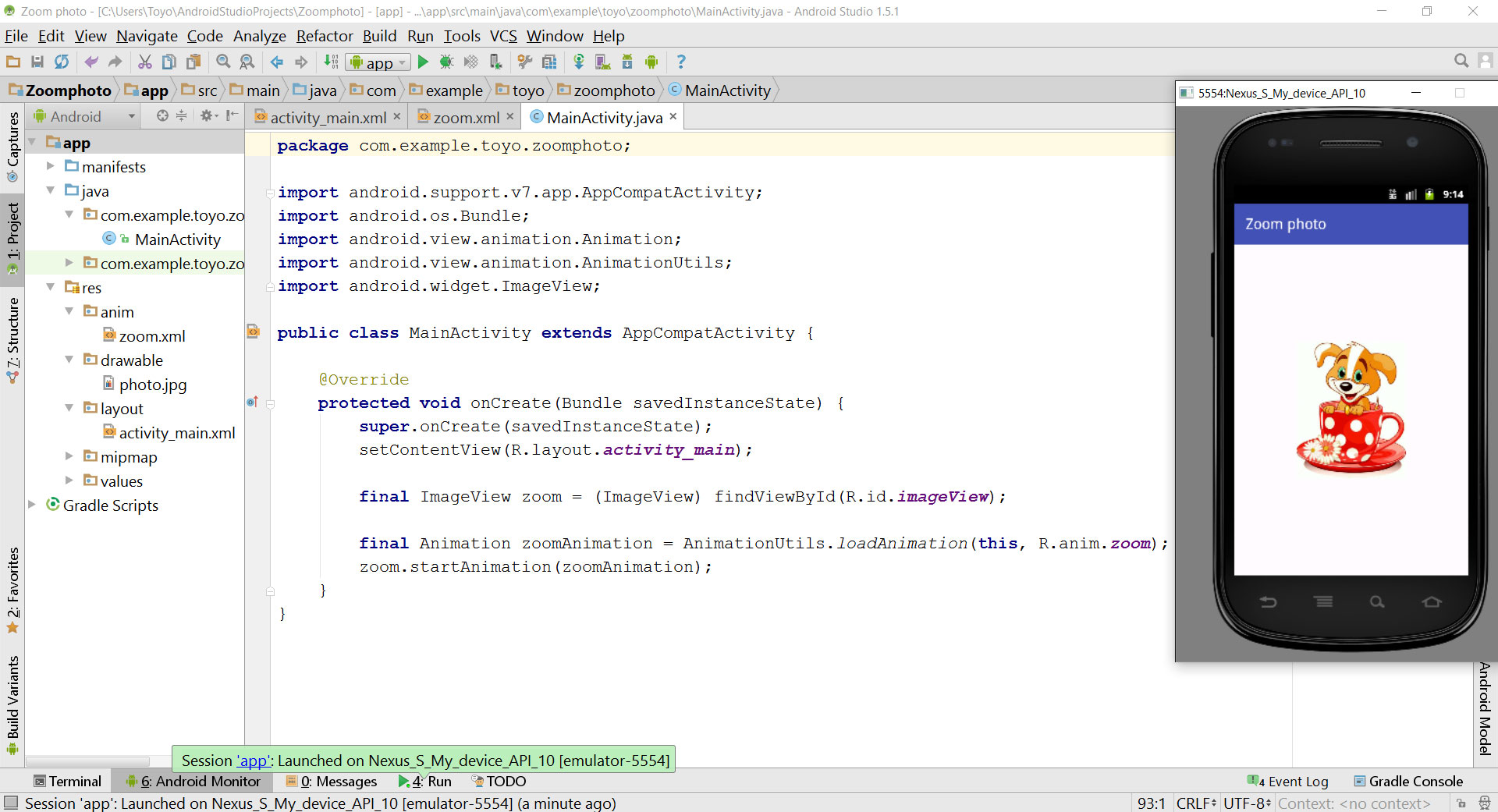Navigate forward with the right arrow
The height and width of the screenshot is (812, 1498).
pyautogui.click(x=301, y=62)
